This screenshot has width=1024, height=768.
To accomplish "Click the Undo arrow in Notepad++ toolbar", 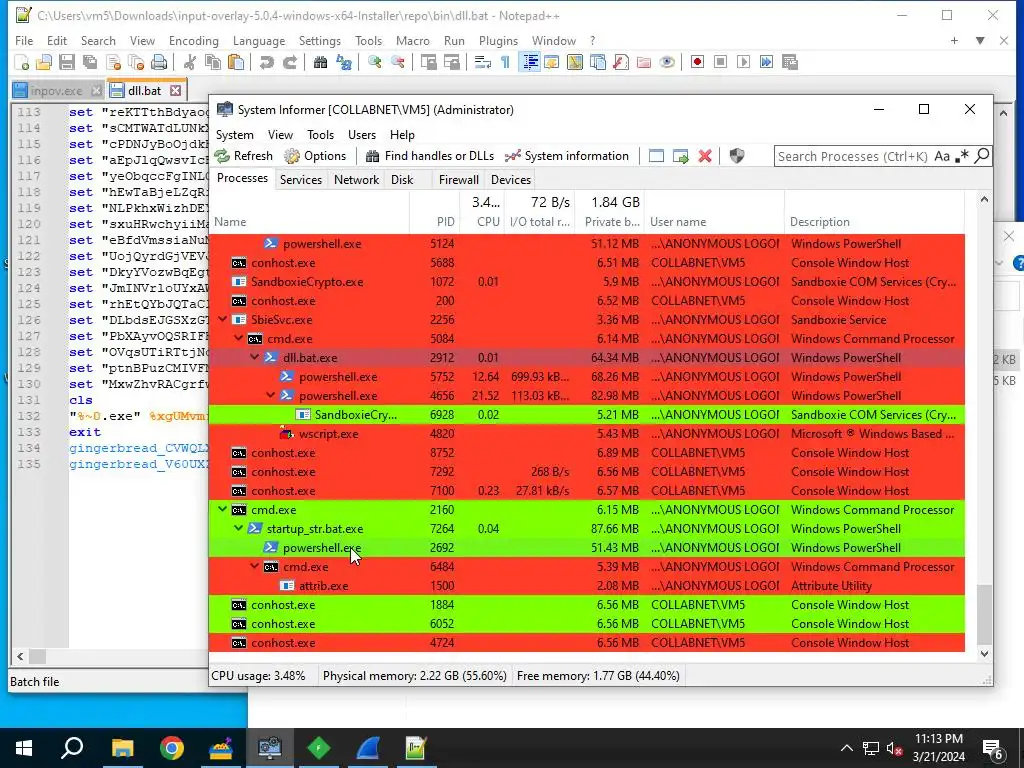I will (266, 62).
